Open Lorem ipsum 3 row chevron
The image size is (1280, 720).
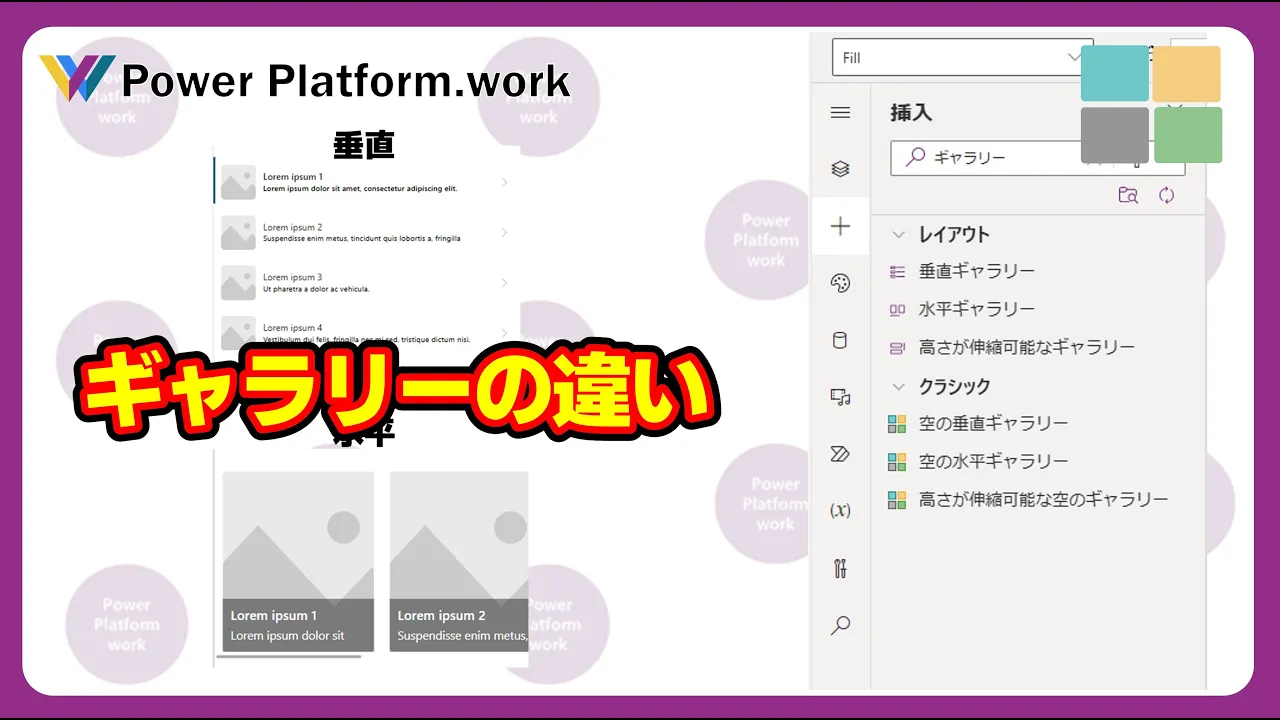coord(504,282)
